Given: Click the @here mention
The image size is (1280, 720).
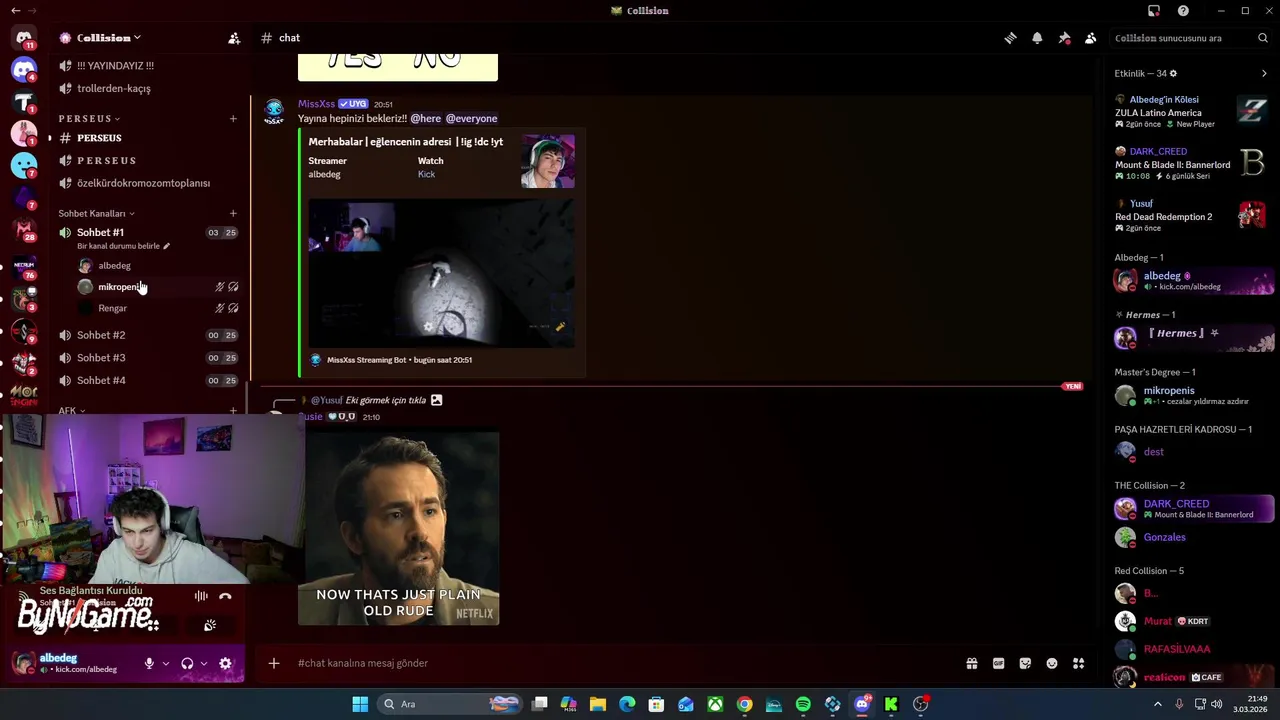Looking at the screenshot, I should [426, 119].
